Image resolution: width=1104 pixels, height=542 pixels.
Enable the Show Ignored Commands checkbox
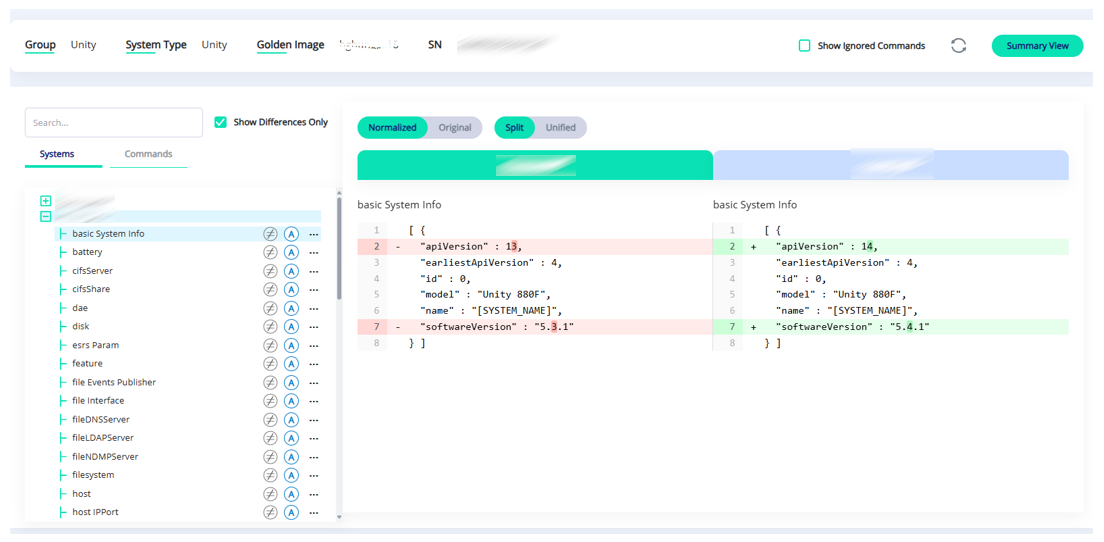(x=804, y=46)
